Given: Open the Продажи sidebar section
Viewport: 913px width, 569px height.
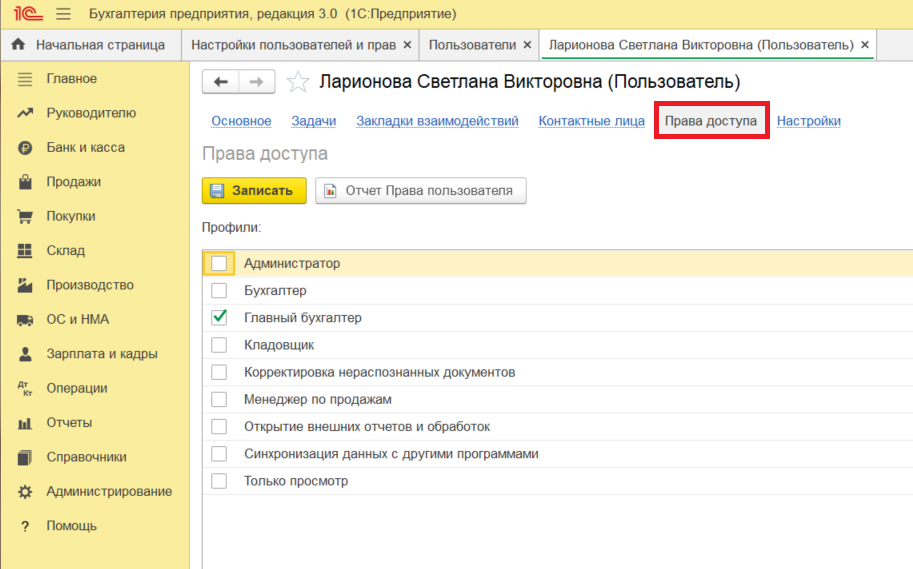Looking at the screenshot, I should tap(73, 182).
